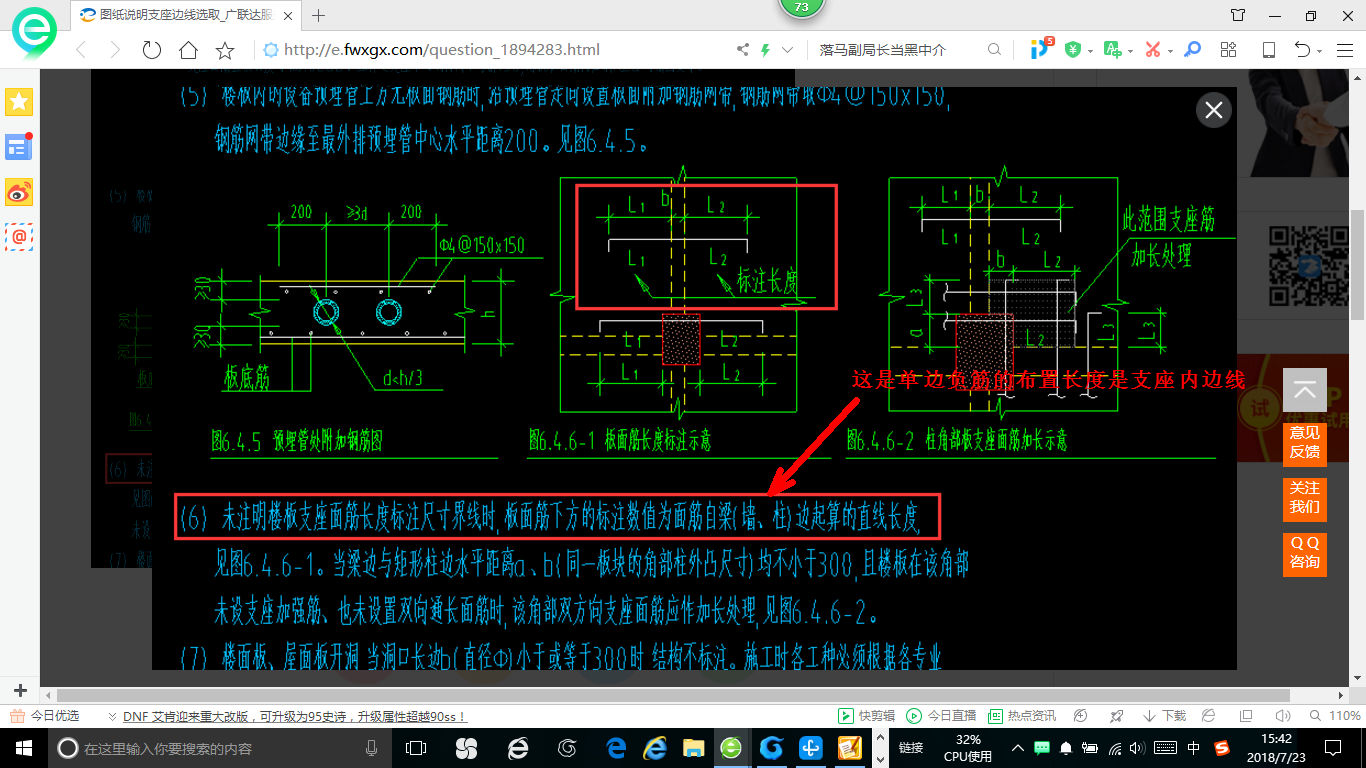Screen dimensions: 1366x768
Task: Click the search magnifier icon
Action: pos(994,50)
